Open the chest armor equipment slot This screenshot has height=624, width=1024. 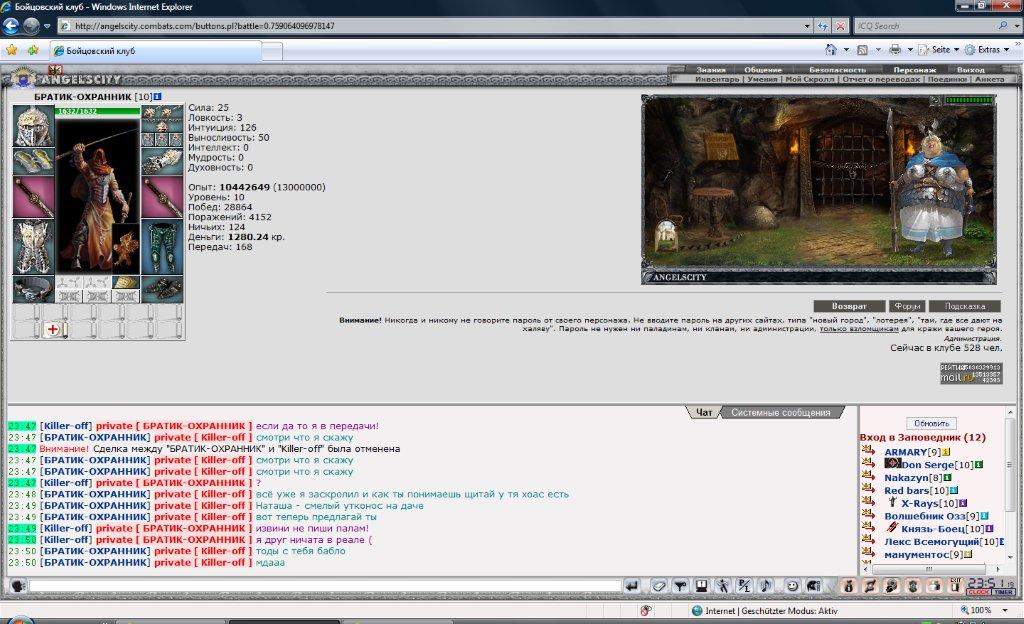33,247
